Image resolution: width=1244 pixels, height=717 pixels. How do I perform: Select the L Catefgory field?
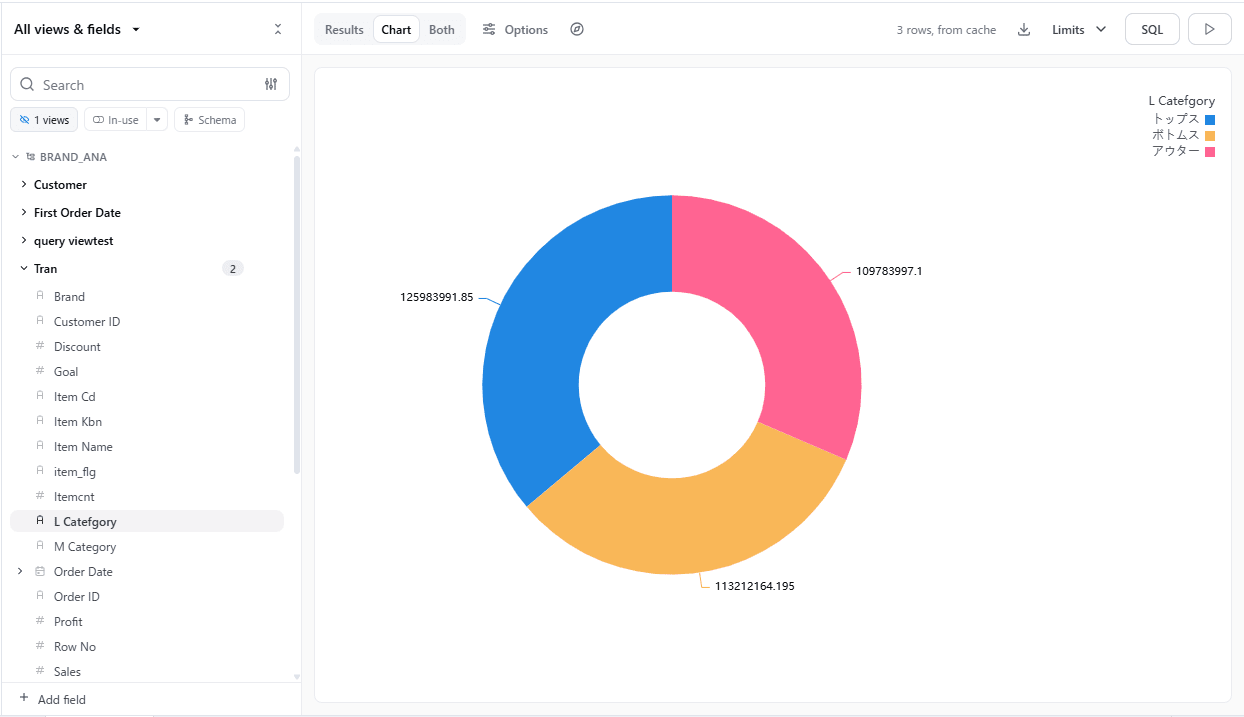click(x=147, y=521)
